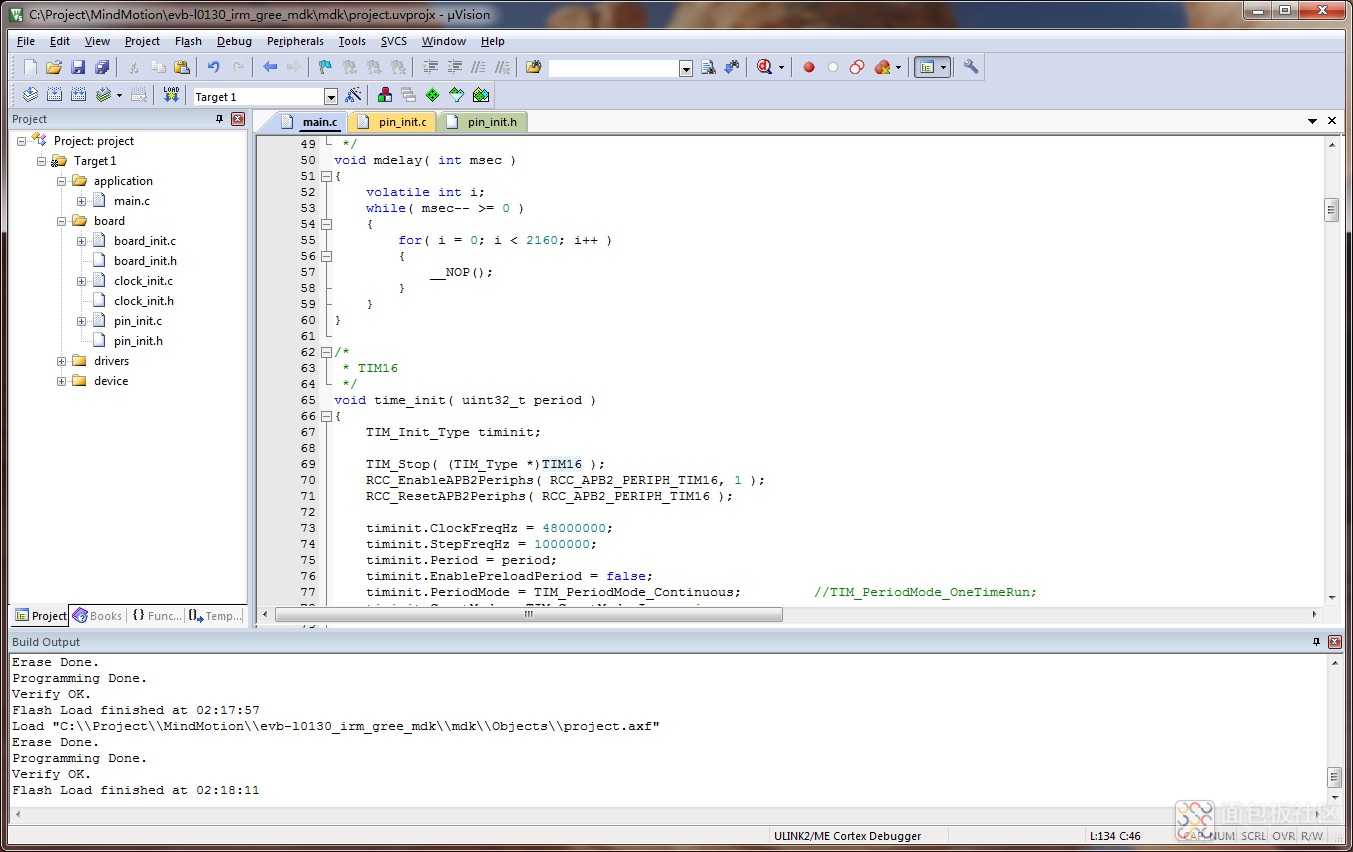This screenshot has width=1353, height=852.
Task: Expand the drivers folder
Action: click(62, 361)
